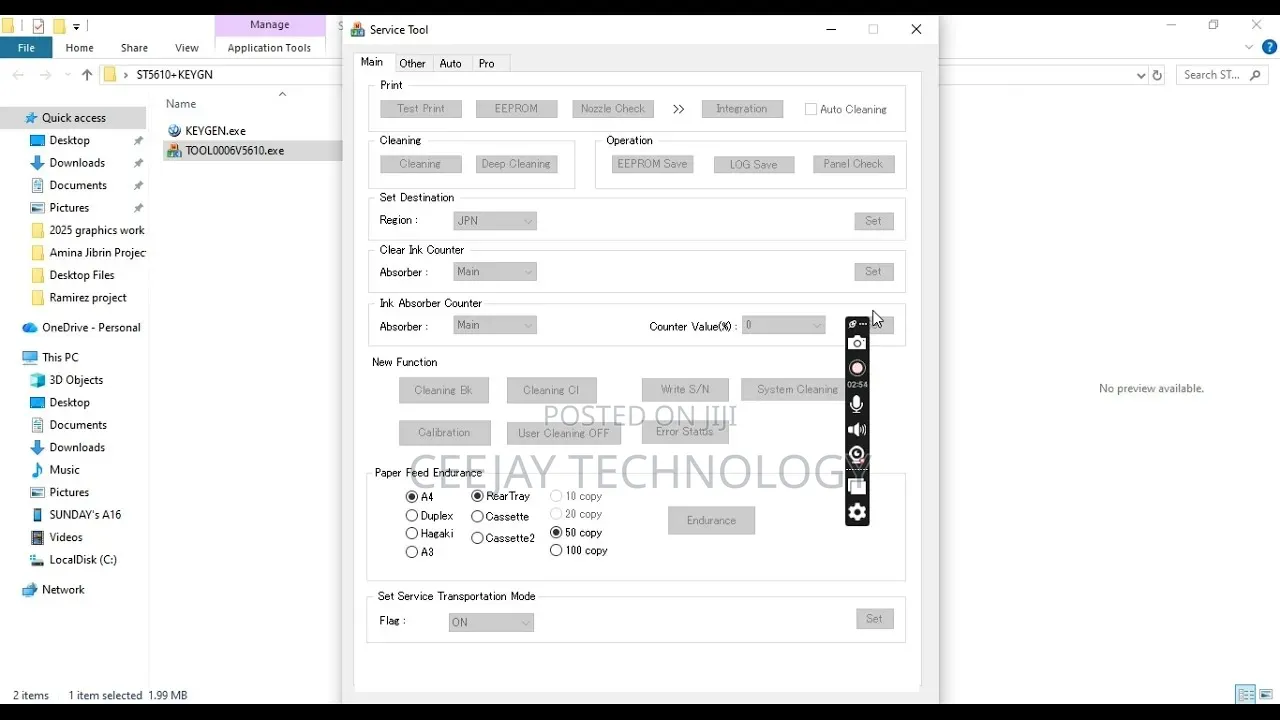1280x720 pixels.
Task: Click the red record button on recorder bar
Action: tap(857, 368)
